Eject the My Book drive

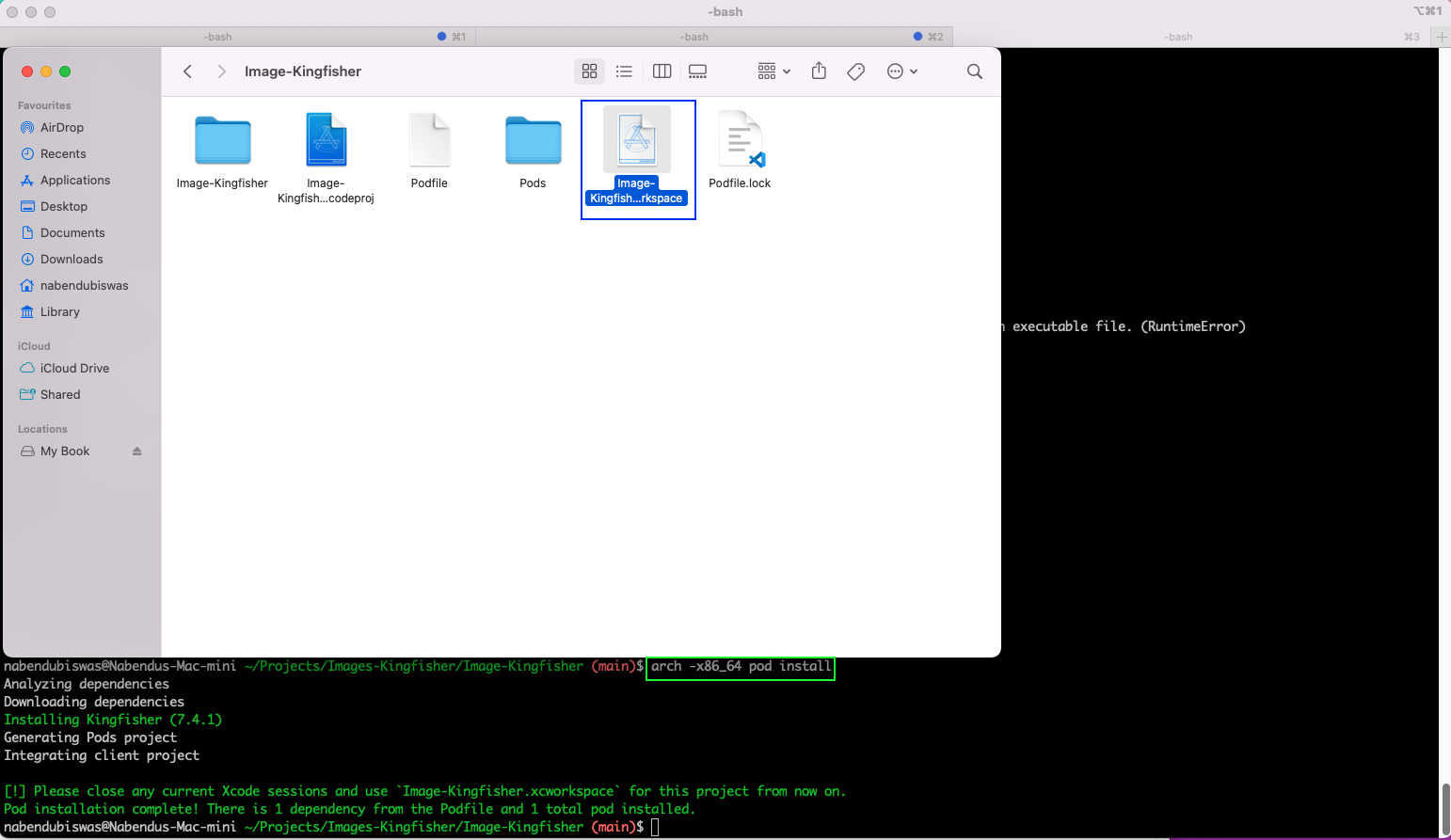(137, 452)
